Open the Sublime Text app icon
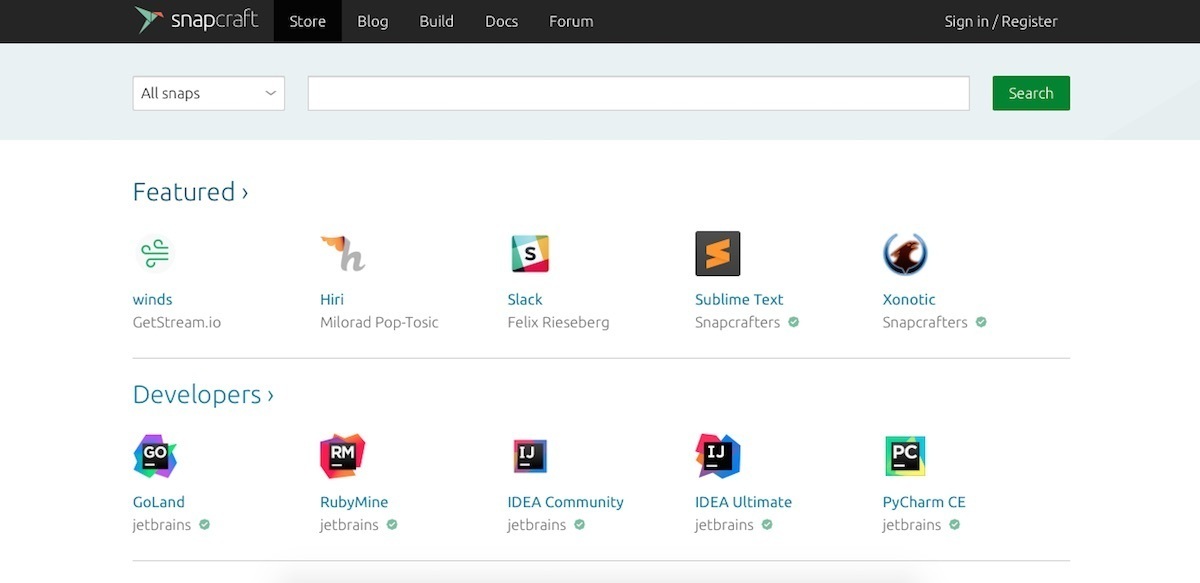Image resolution: width=1200 pixels, height=583 pixels. [x=718, y=253]
